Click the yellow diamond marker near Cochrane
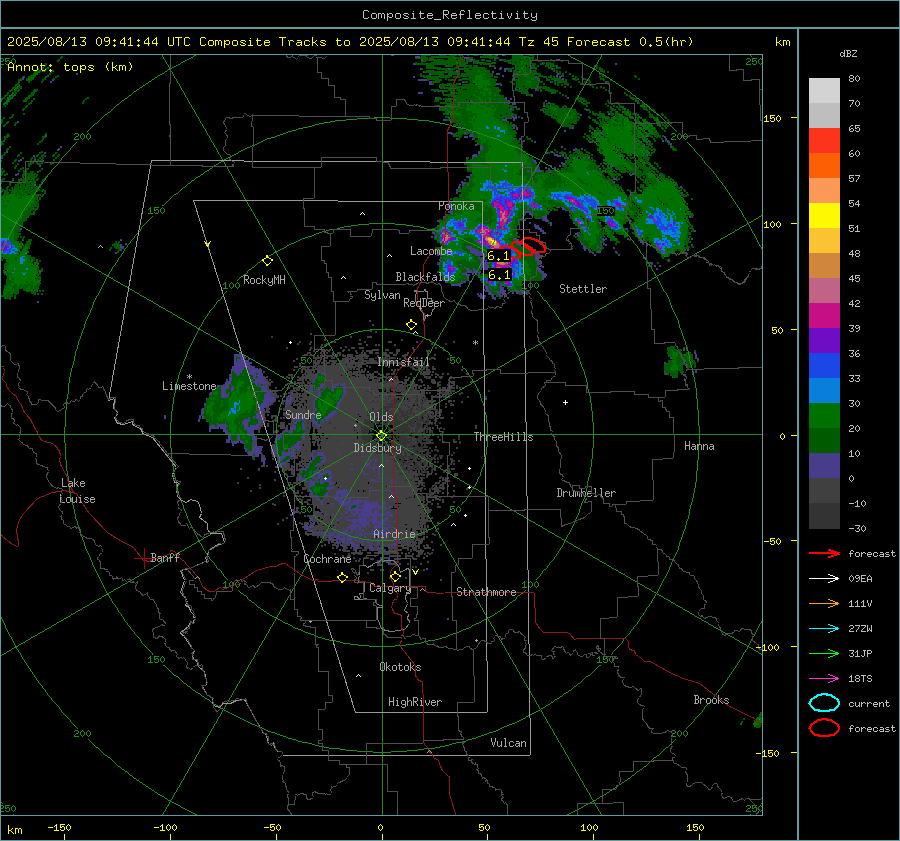 pyautogui.click(x=342, y=578)
